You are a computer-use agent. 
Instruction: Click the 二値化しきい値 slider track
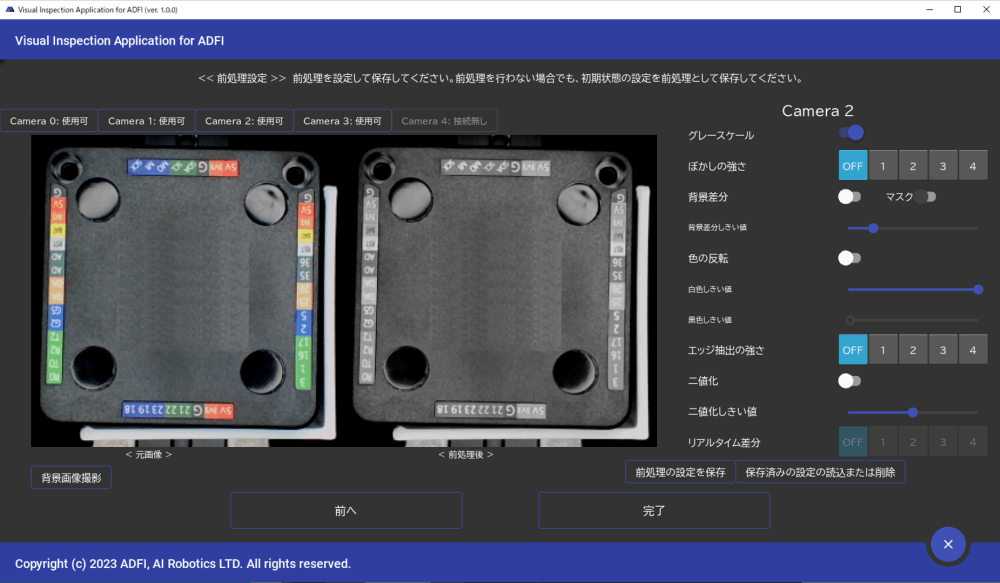913,412
